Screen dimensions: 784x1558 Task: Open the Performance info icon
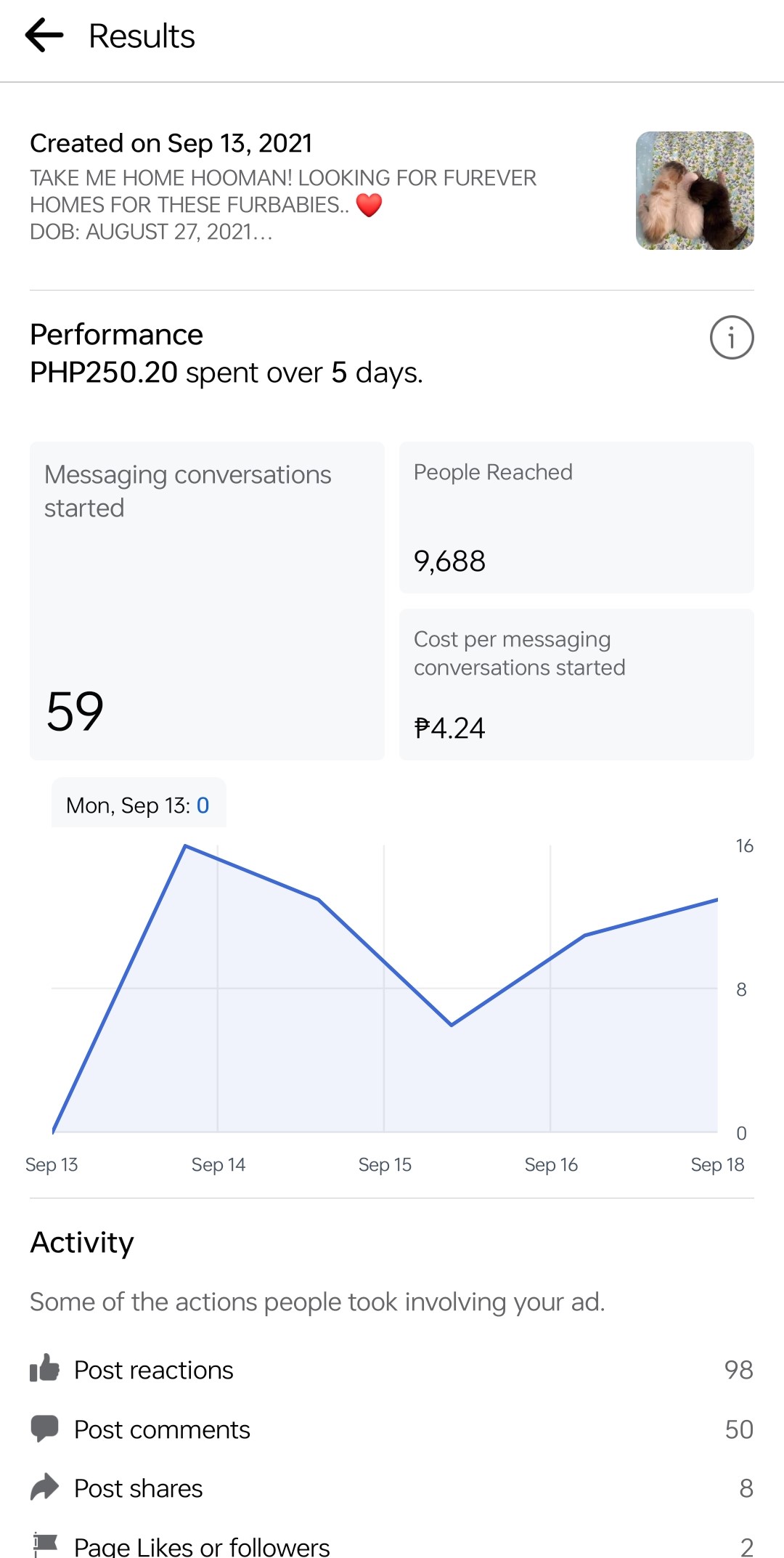(x=731, y=338)
